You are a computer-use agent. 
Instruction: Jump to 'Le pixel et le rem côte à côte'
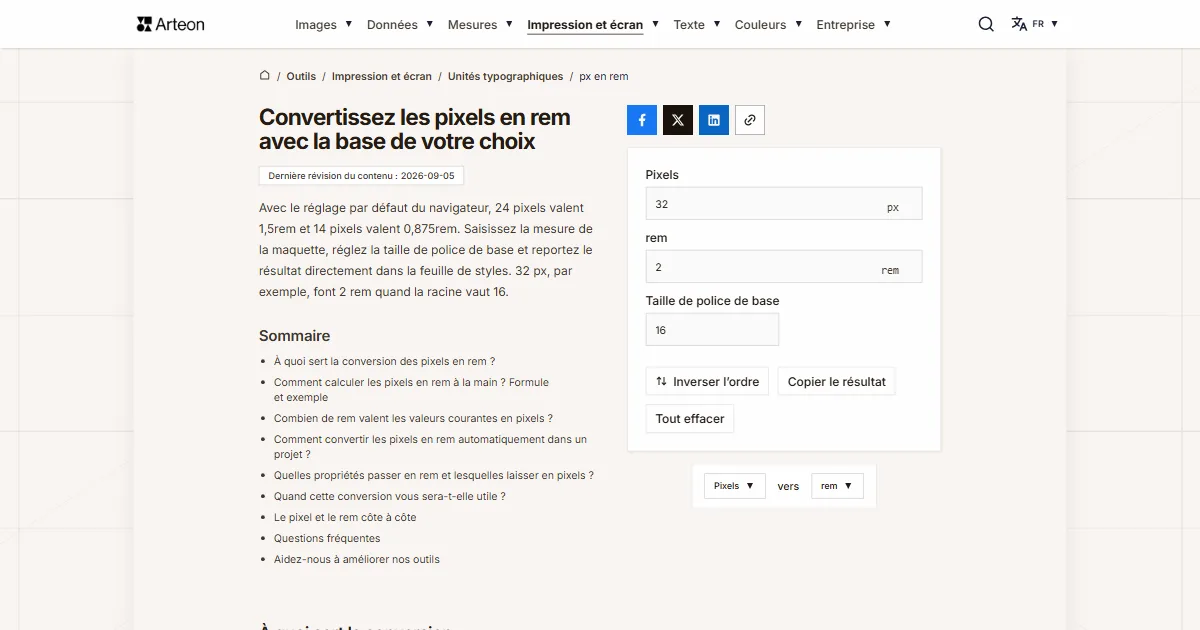point(345,517)
